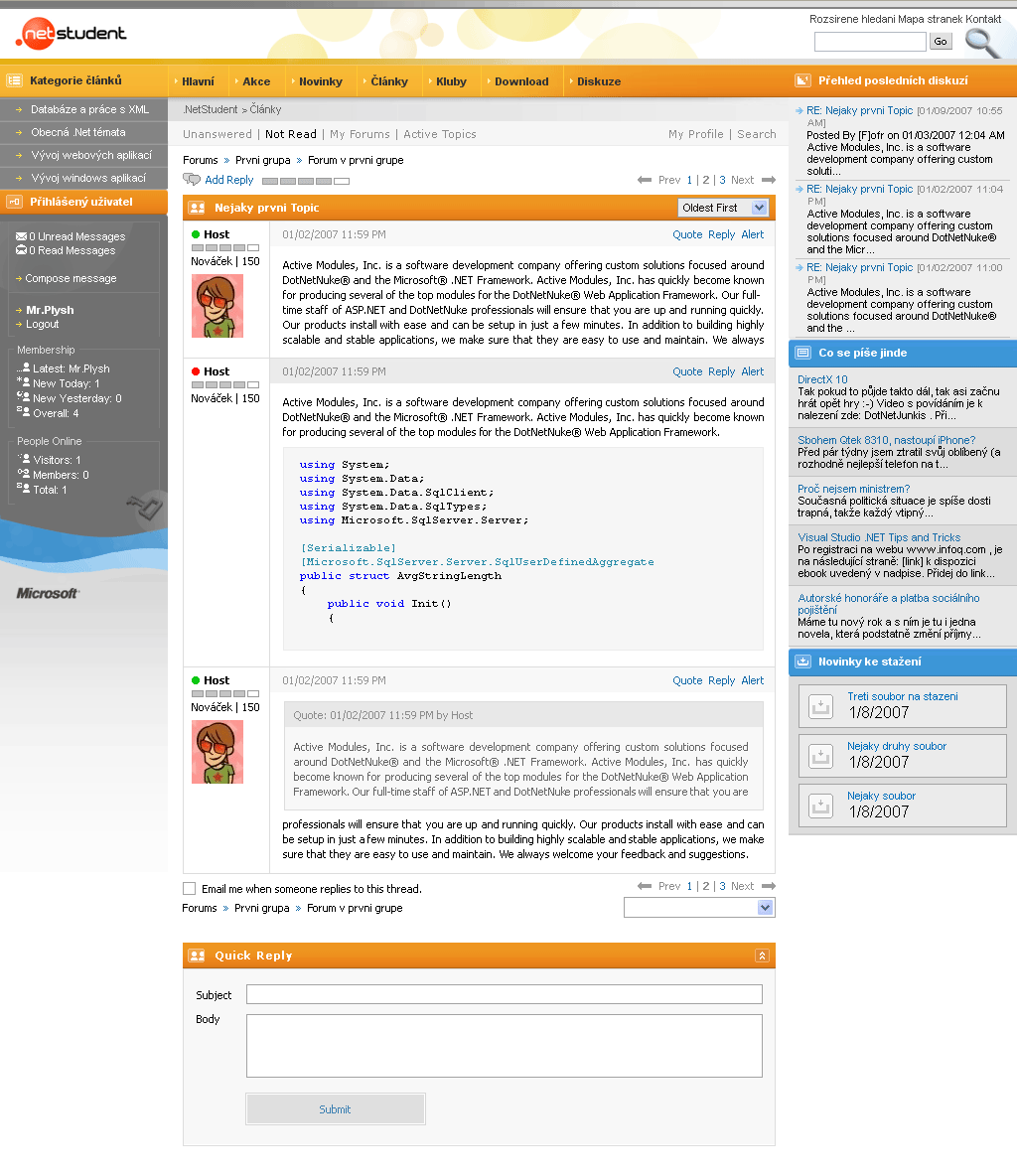Open Rozsirene hledani link
This screenshot has width=1017, height=1176.
(x=852, y=19)
